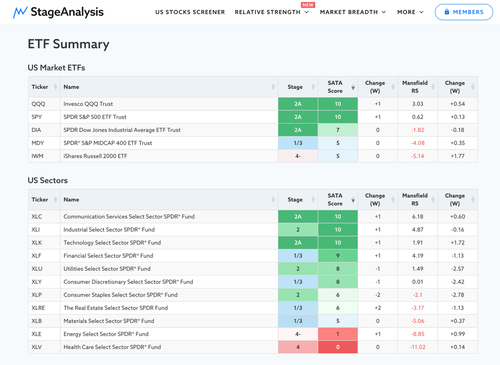Click the IWM ticker cell

pyautogui.click(x=44, y=156)
